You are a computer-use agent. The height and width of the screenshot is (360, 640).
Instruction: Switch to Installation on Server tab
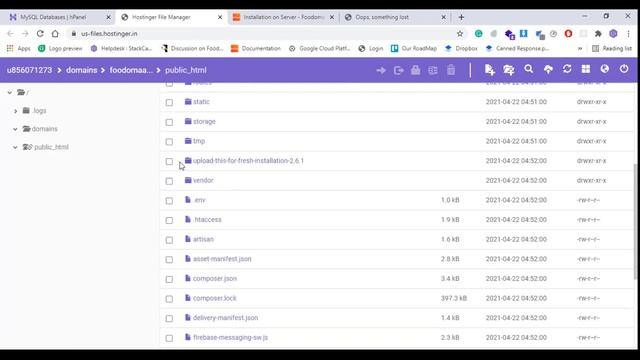[x=283, y=17]
